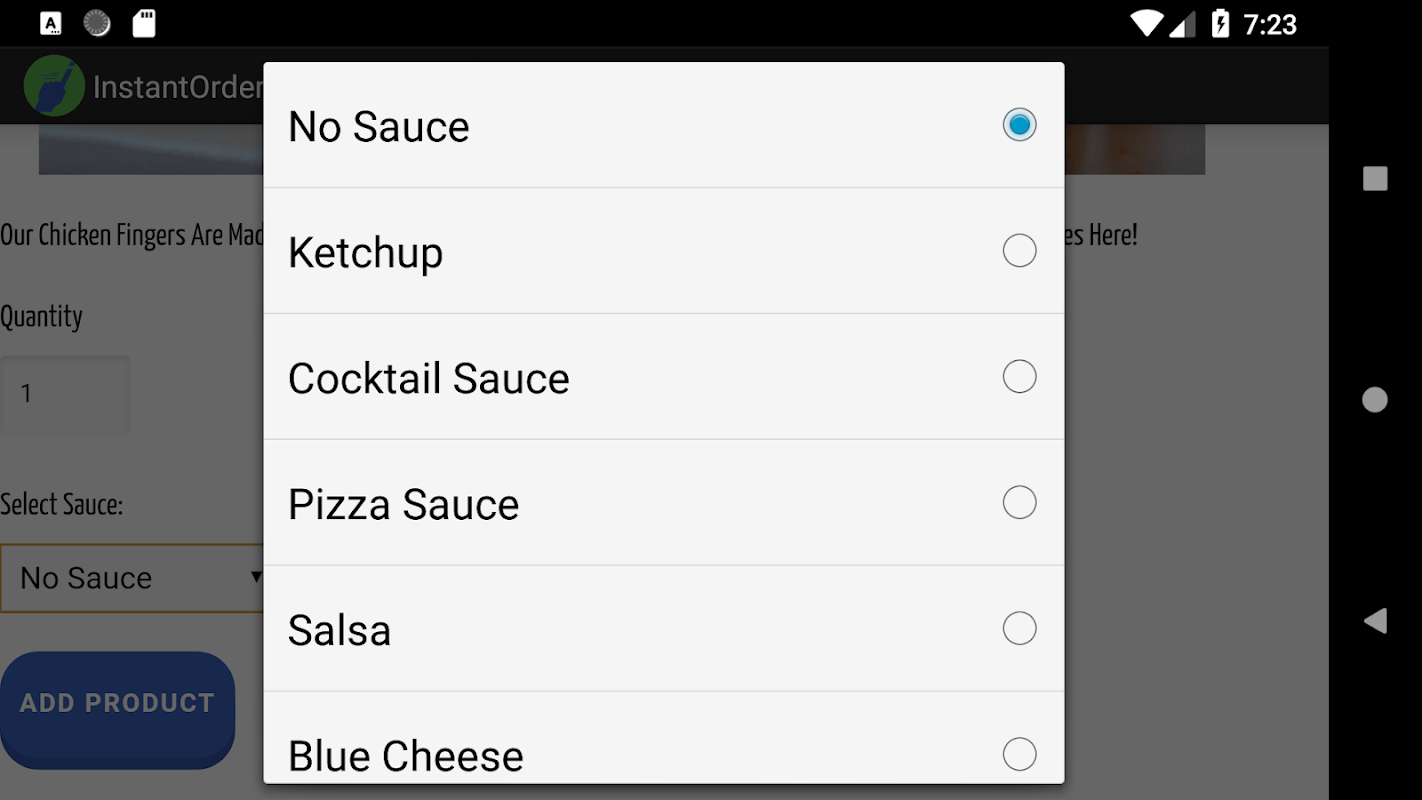1422x800 pixels.
Task: Tap the InstantOrder app logo icon
Action: point(54,86)
